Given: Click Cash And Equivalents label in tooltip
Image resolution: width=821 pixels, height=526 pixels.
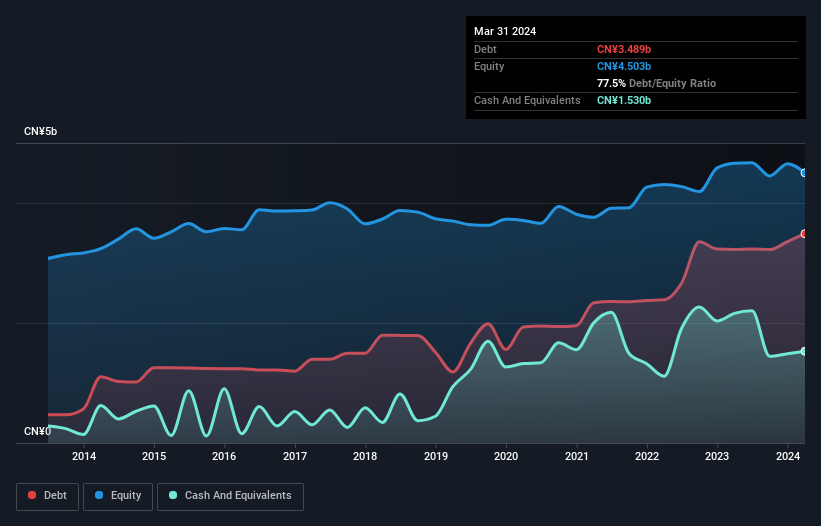Looking at the screenshot, I should pyautogui.click(x=527, y=100).
